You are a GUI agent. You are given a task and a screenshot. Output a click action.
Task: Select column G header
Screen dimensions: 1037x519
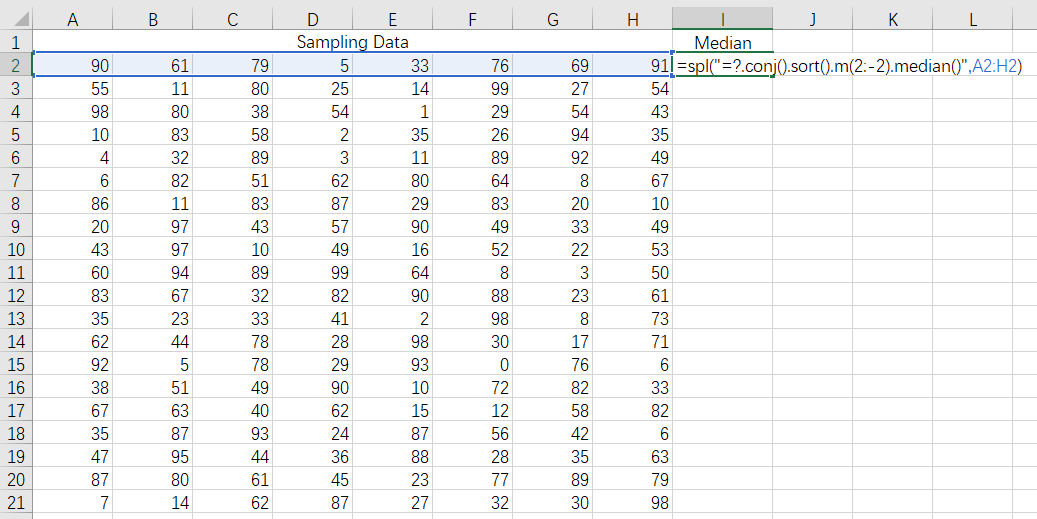click(x=552, y=19)
